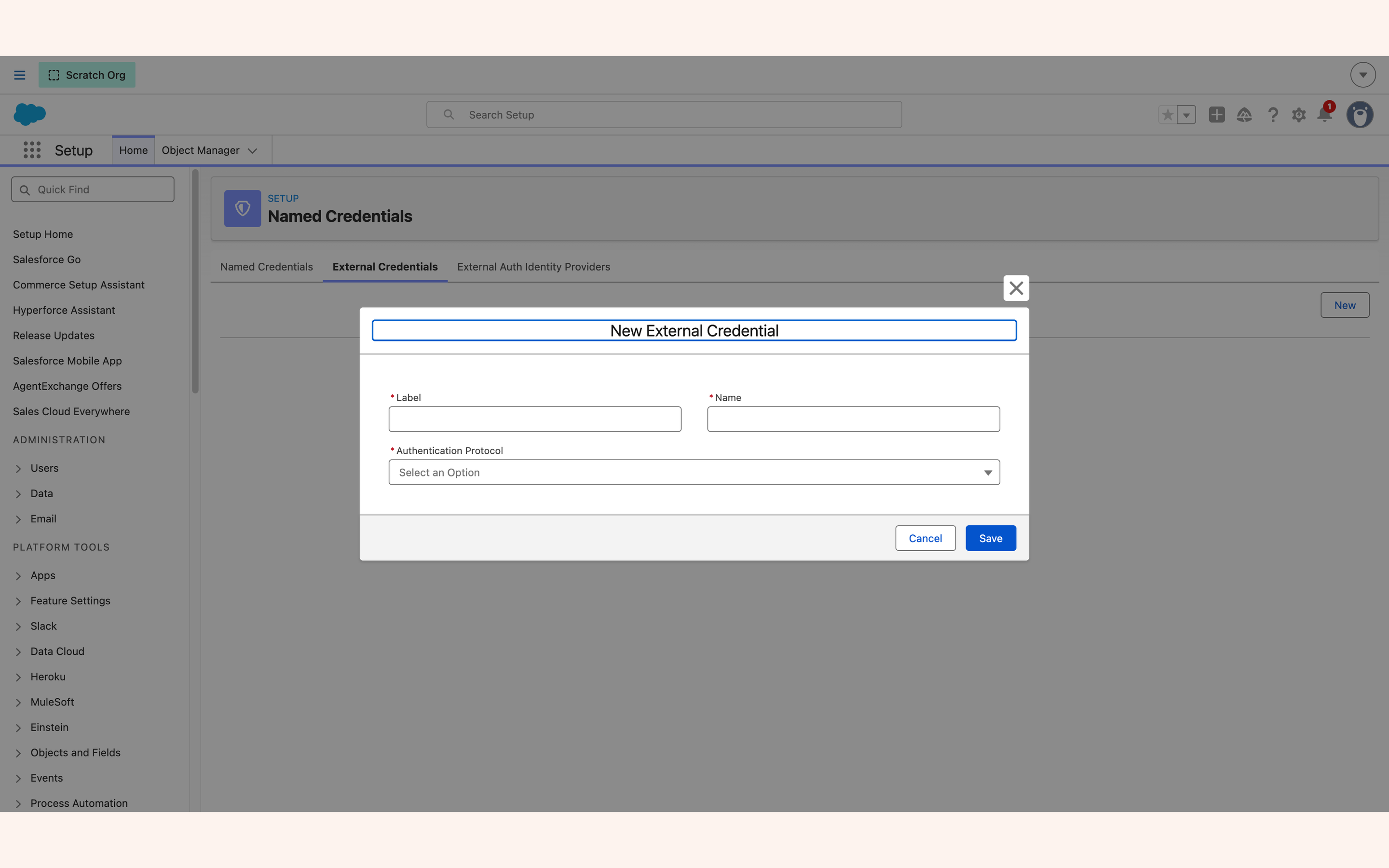Image resolution: width=1389 pixels, height=868 pixels.
Task: Open the favorites list dropdown arrow
Action: [x=1186, y=115]
